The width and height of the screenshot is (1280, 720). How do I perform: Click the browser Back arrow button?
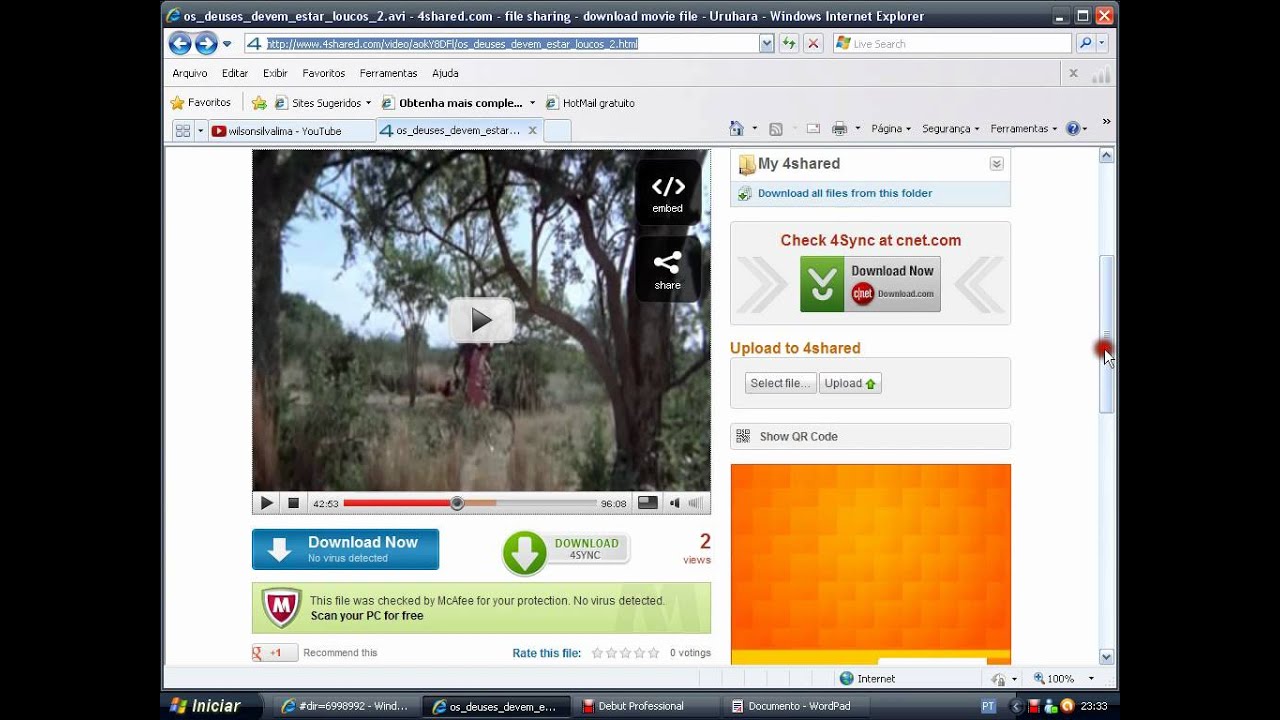180,43
